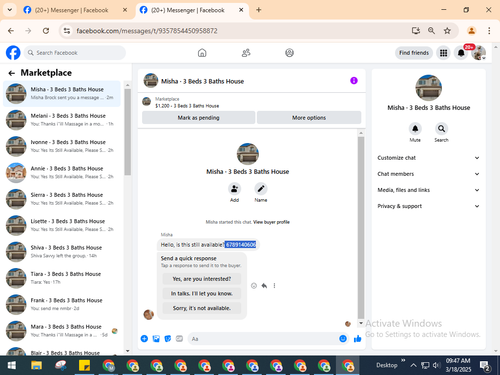The height and width of the screenshot is (375, 500).
Task: Select the second Messenger browser tab
Action: [x=192, y=10]
